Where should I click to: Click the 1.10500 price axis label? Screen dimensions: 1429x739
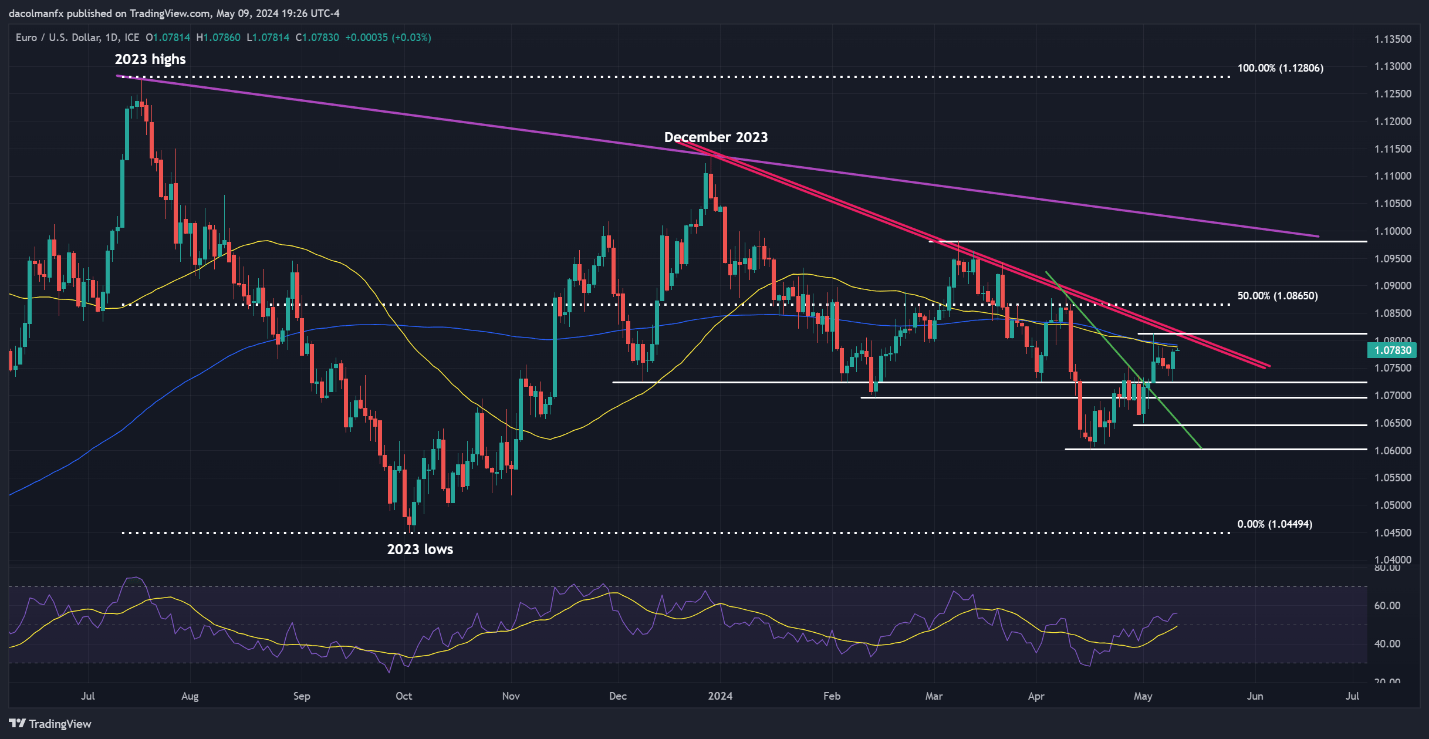1392,204
